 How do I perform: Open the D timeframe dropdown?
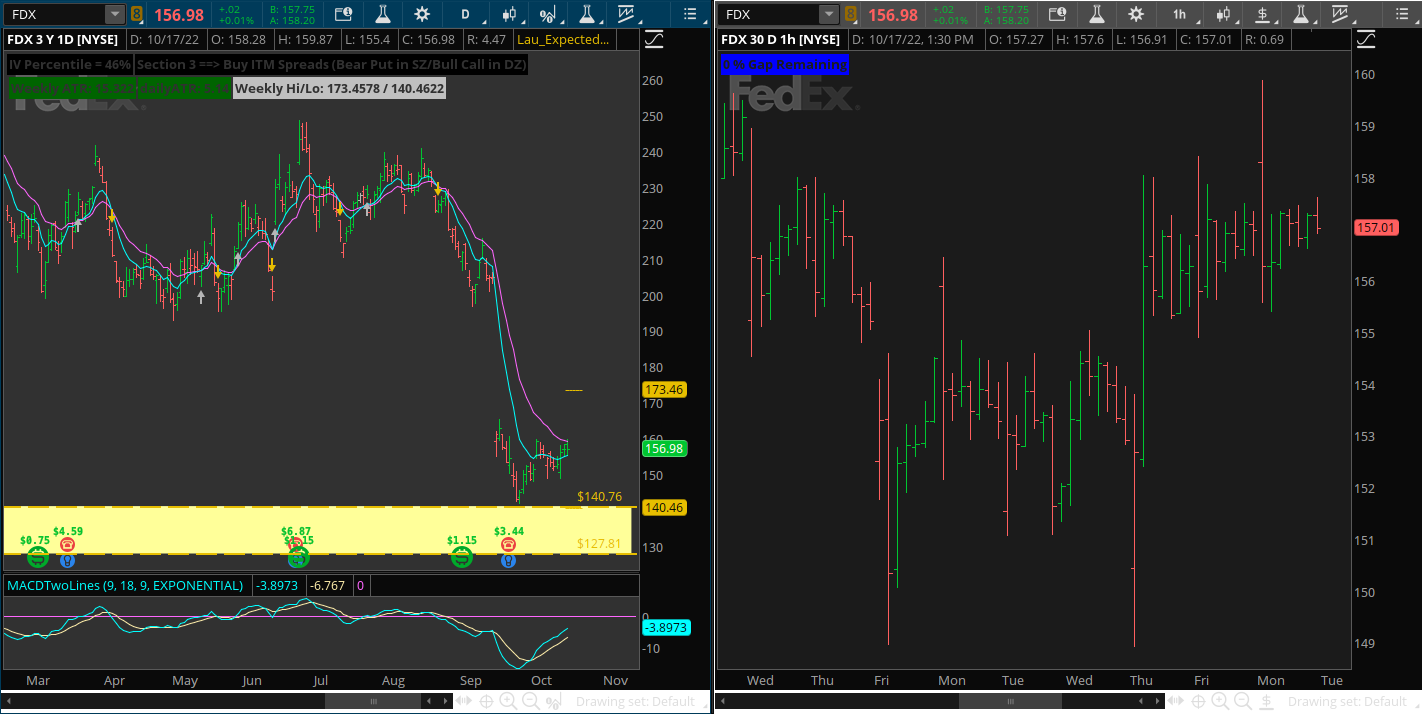coord(465,14)
